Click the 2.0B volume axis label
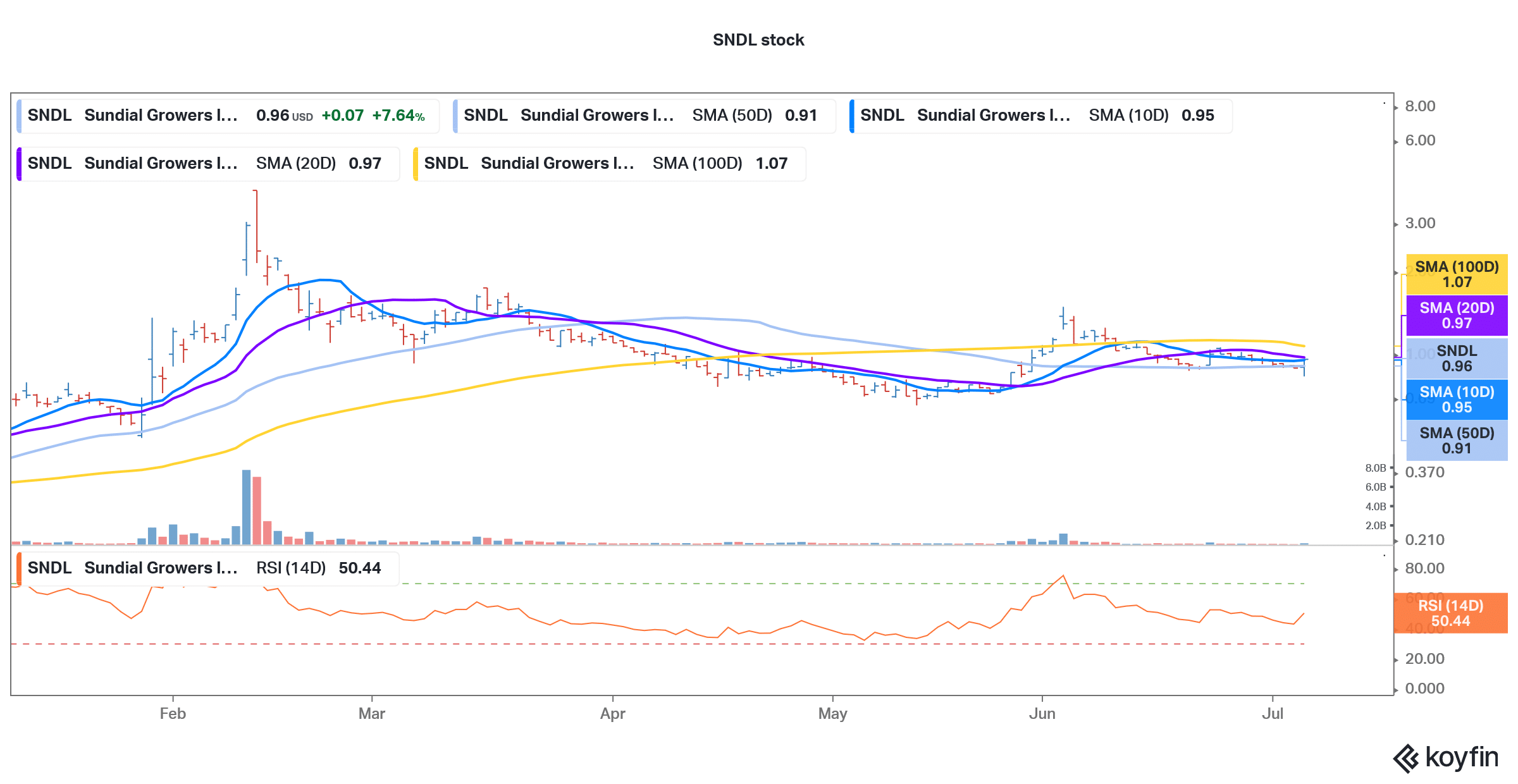The image size is (1518, 784). 1376,526
